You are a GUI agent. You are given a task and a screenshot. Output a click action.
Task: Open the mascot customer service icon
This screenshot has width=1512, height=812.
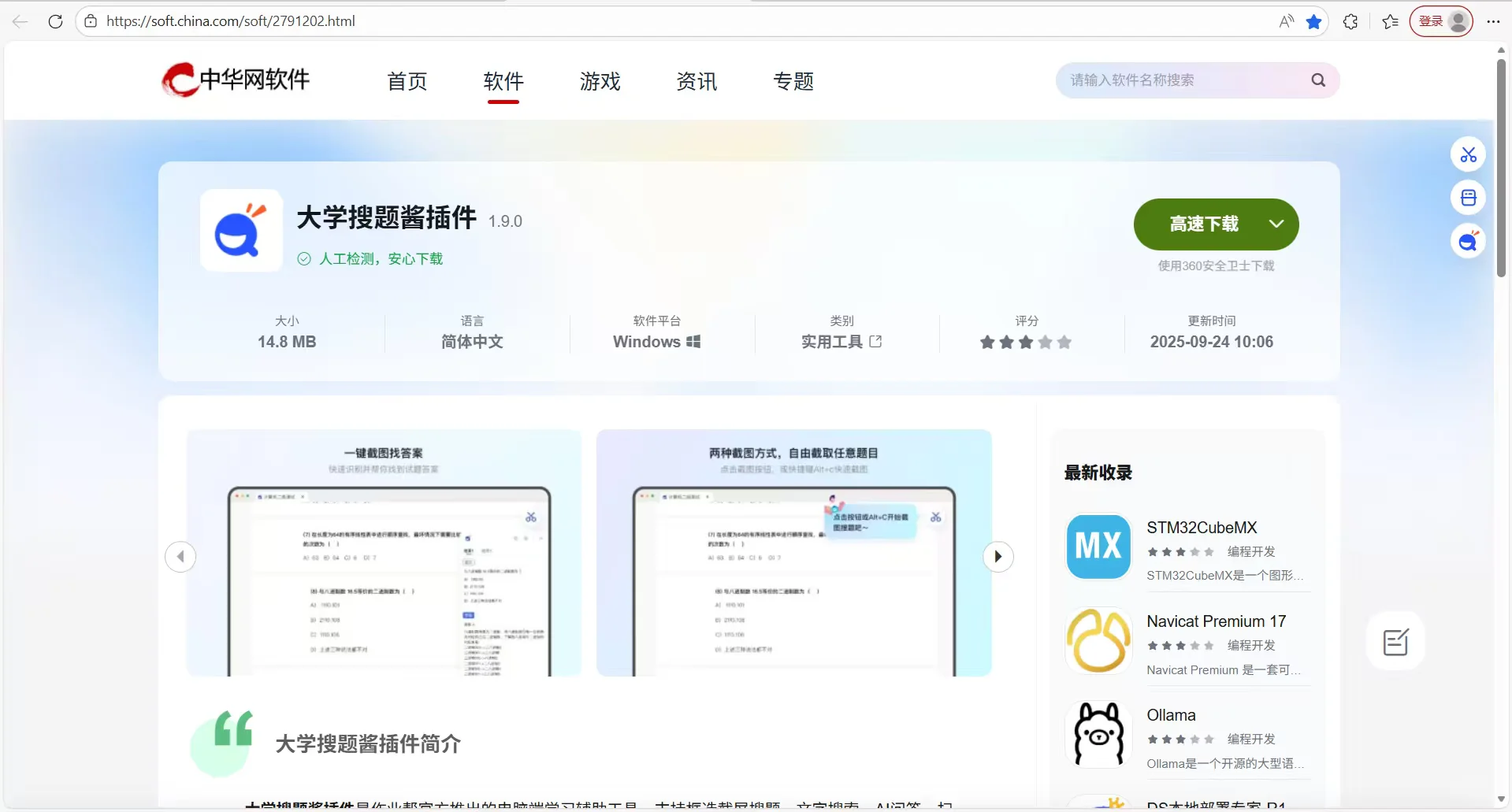(x=1467, y=241)
